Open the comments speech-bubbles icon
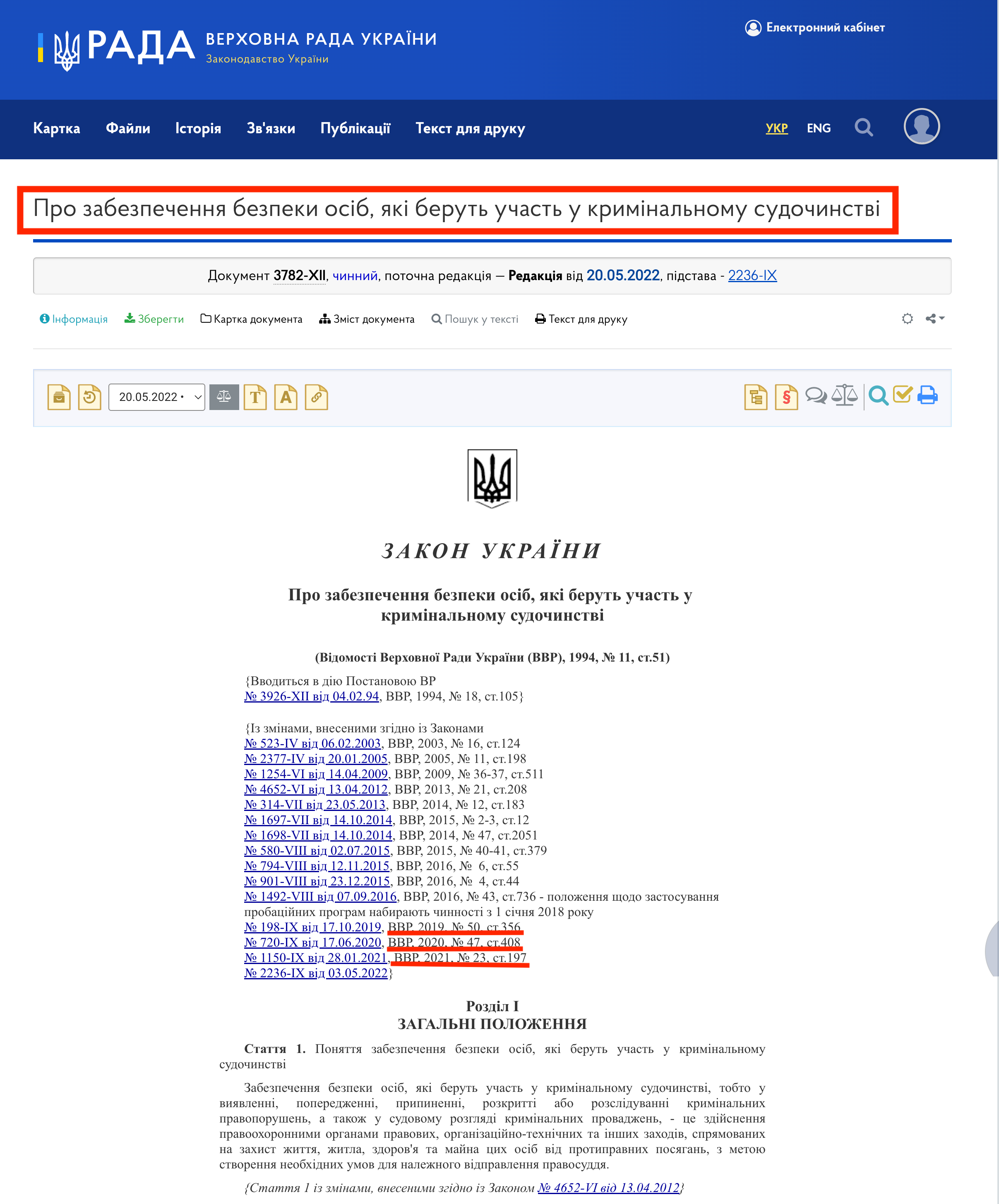 coord(816,396)
